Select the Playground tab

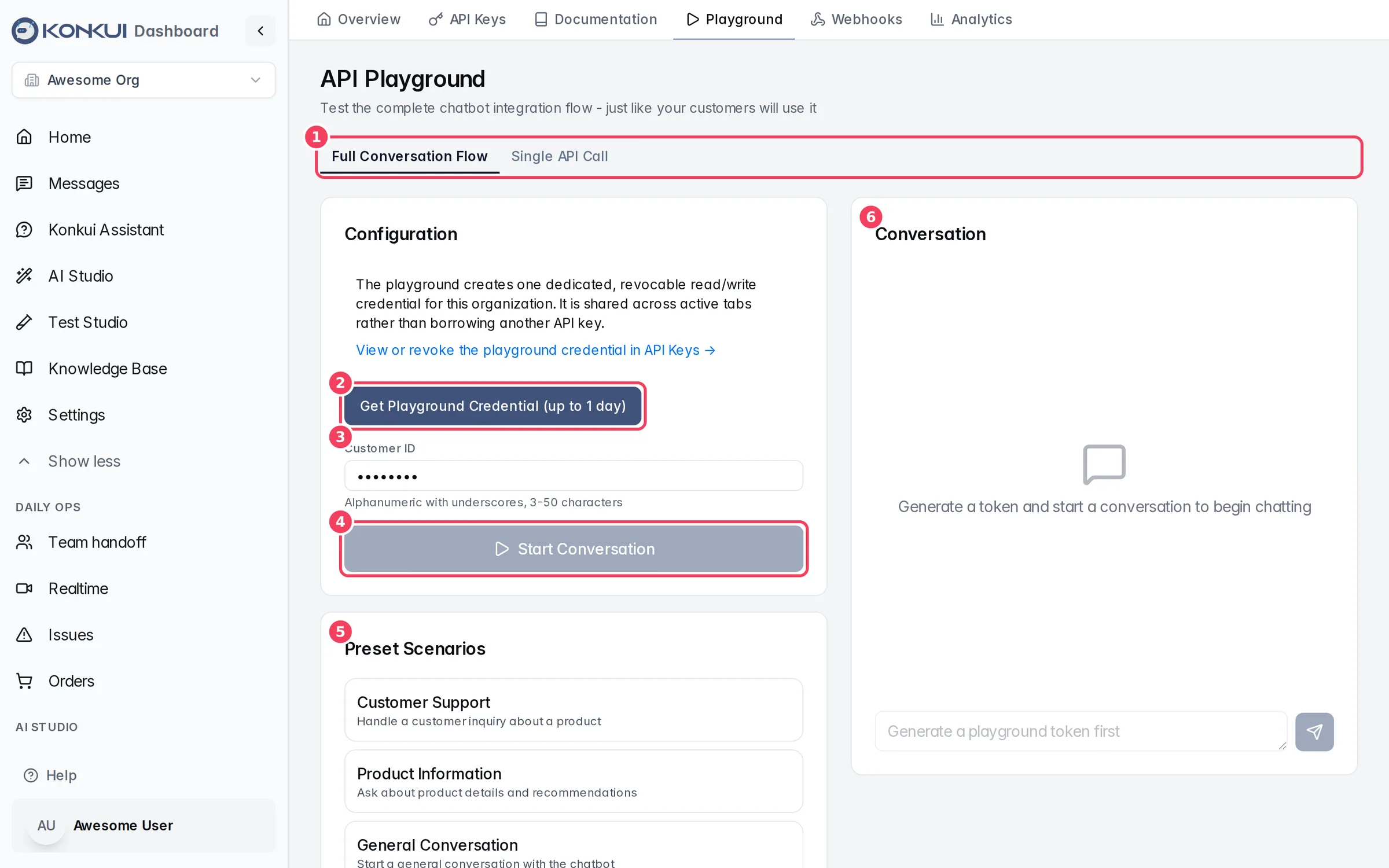pos(734,19)
